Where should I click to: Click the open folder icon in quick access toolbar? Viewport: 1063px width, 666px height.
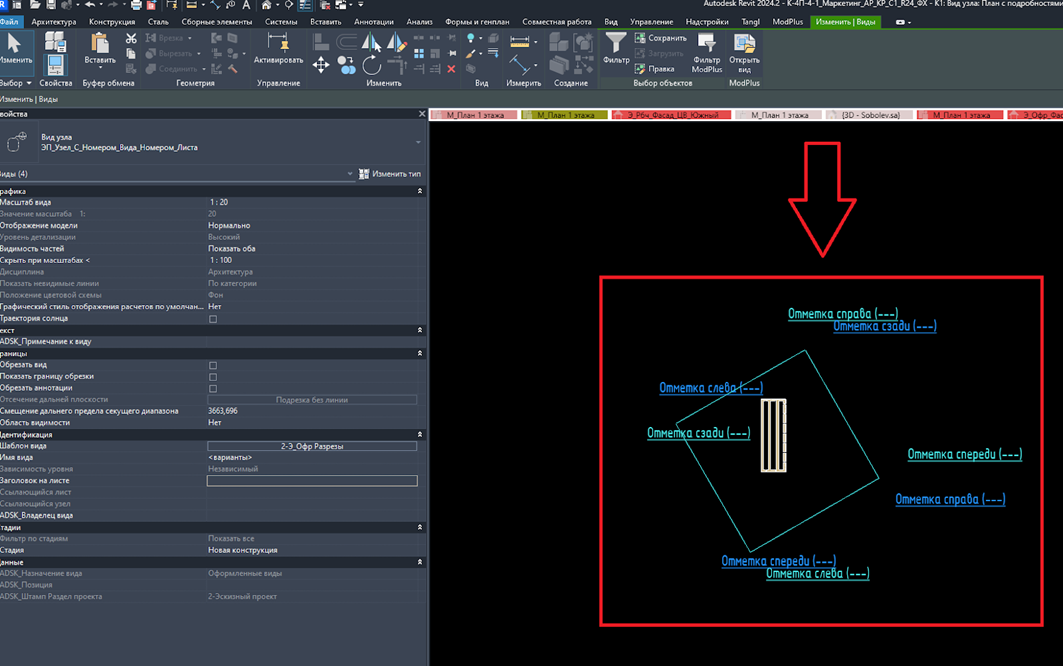pos(35,5)
